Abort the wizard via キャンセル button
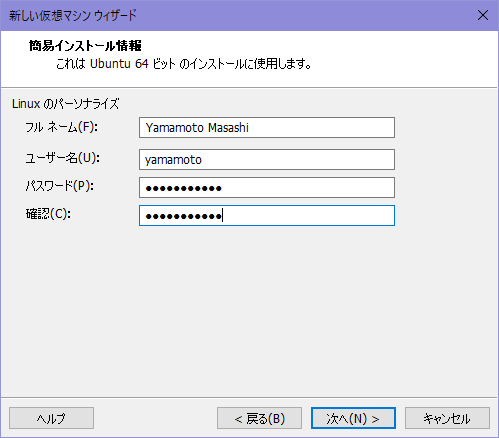This screenshot has width=499, height=438. [447, 418]
